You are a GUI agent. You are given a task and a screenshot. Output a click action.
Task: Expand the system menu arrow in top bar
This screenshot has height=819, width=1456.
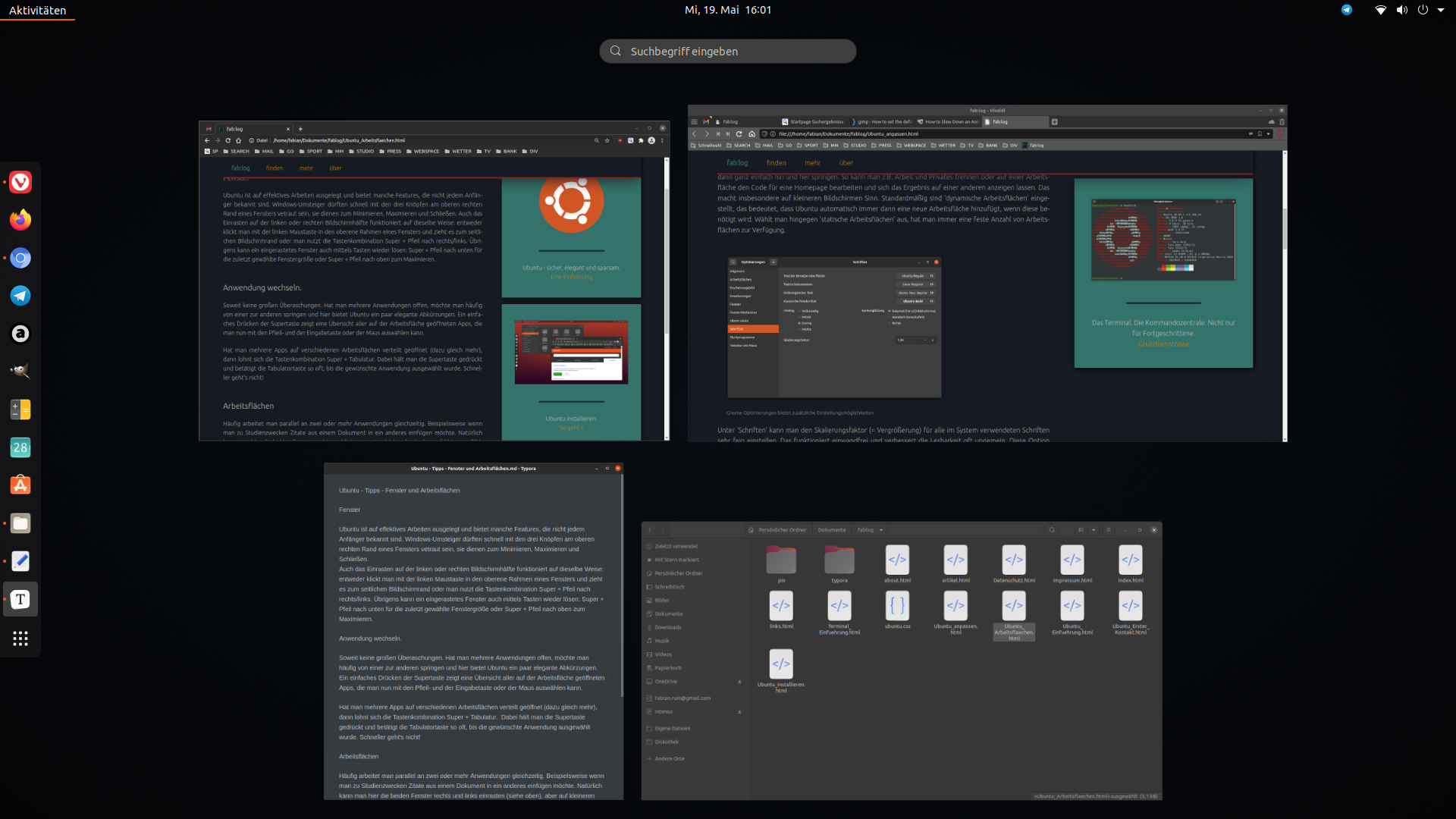pos(1441,10)
